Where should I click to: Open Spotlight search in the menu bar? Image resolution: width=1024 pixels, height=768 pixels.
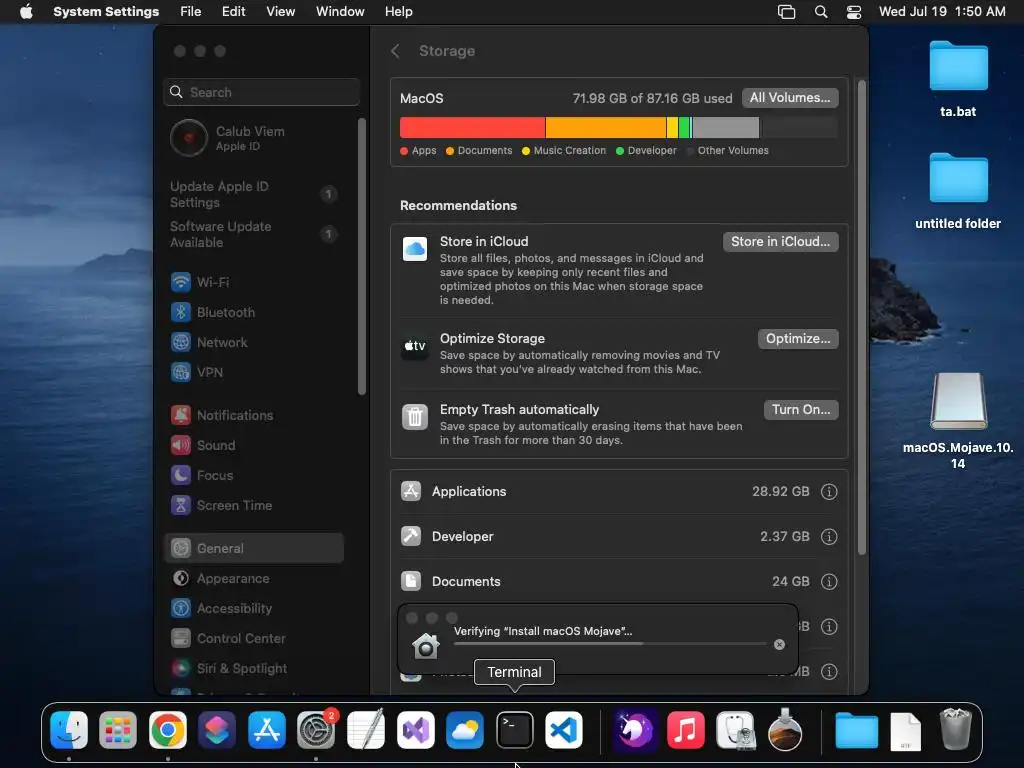[x=821, y=12]
